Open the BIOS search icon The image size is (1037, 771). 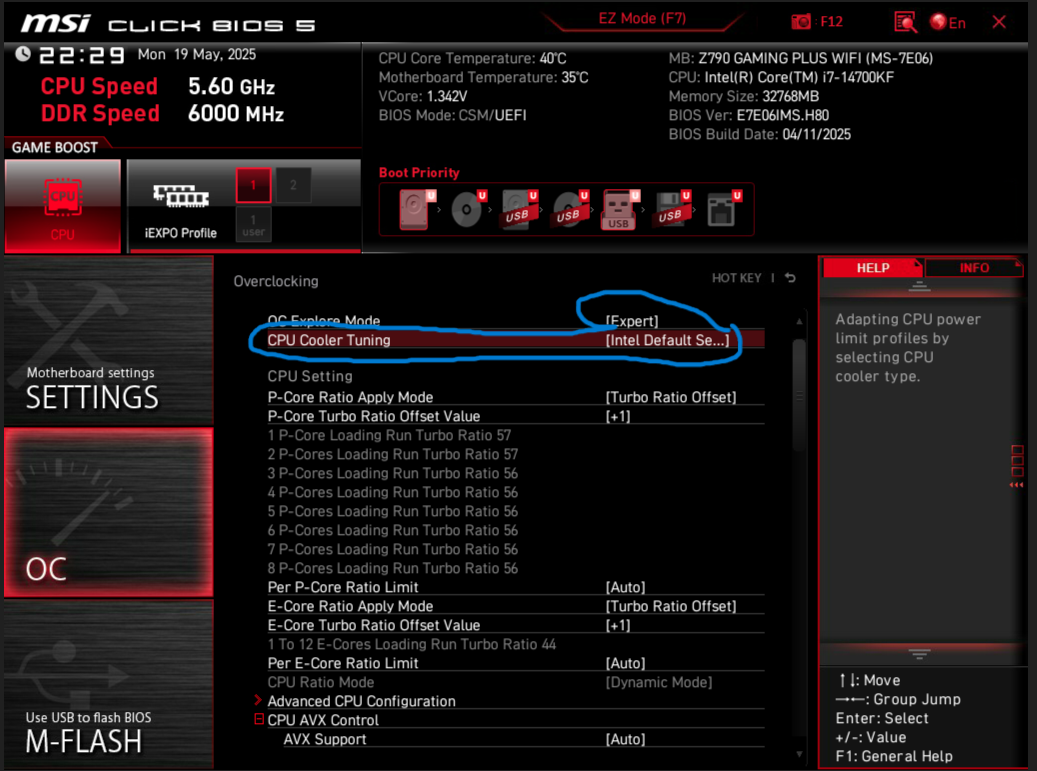pos(905,22)
